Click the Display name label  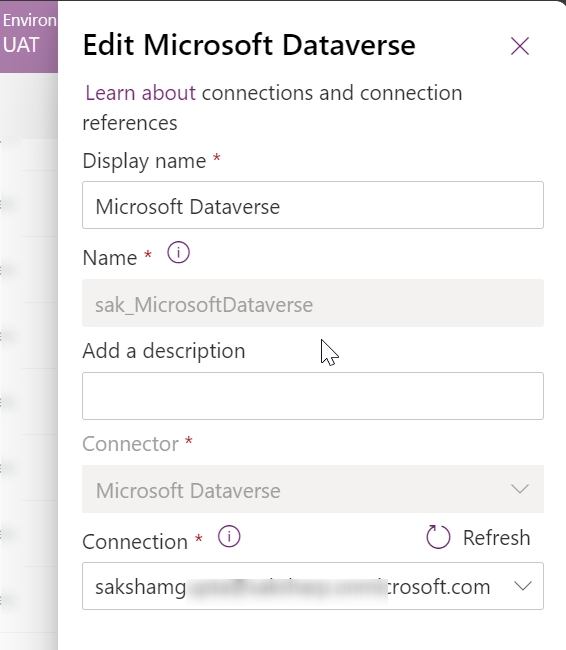pos(144,161)
